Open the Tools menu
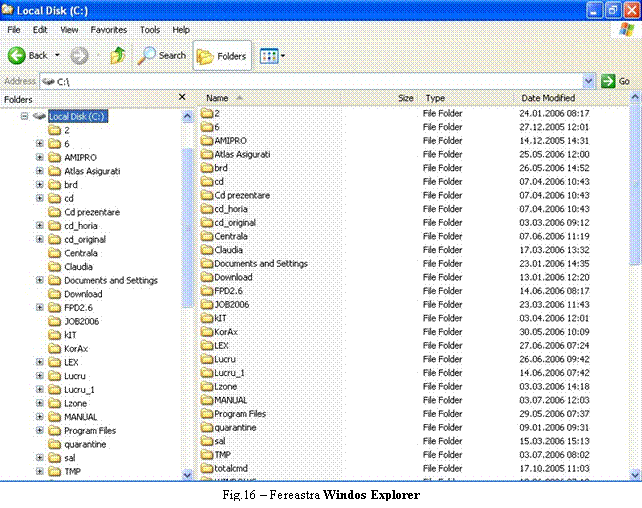This screenshot has width=642, height=508. [150, 30]
